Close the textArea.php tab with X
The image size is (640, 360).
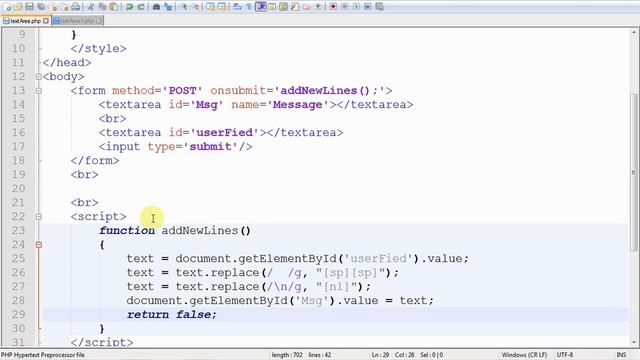coord(46,20)
